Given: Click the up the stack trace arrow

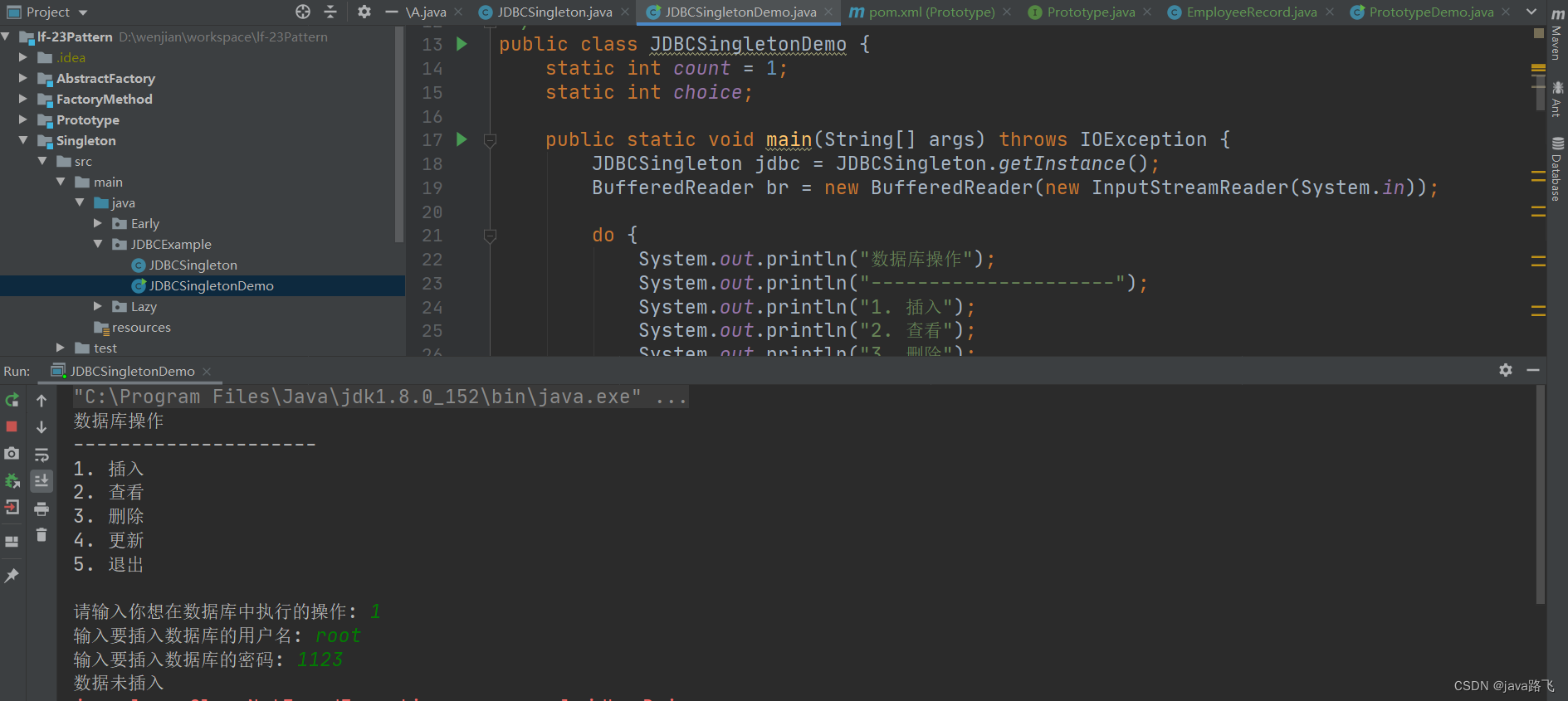Looking at the screenshot, I should click(42, 401).
